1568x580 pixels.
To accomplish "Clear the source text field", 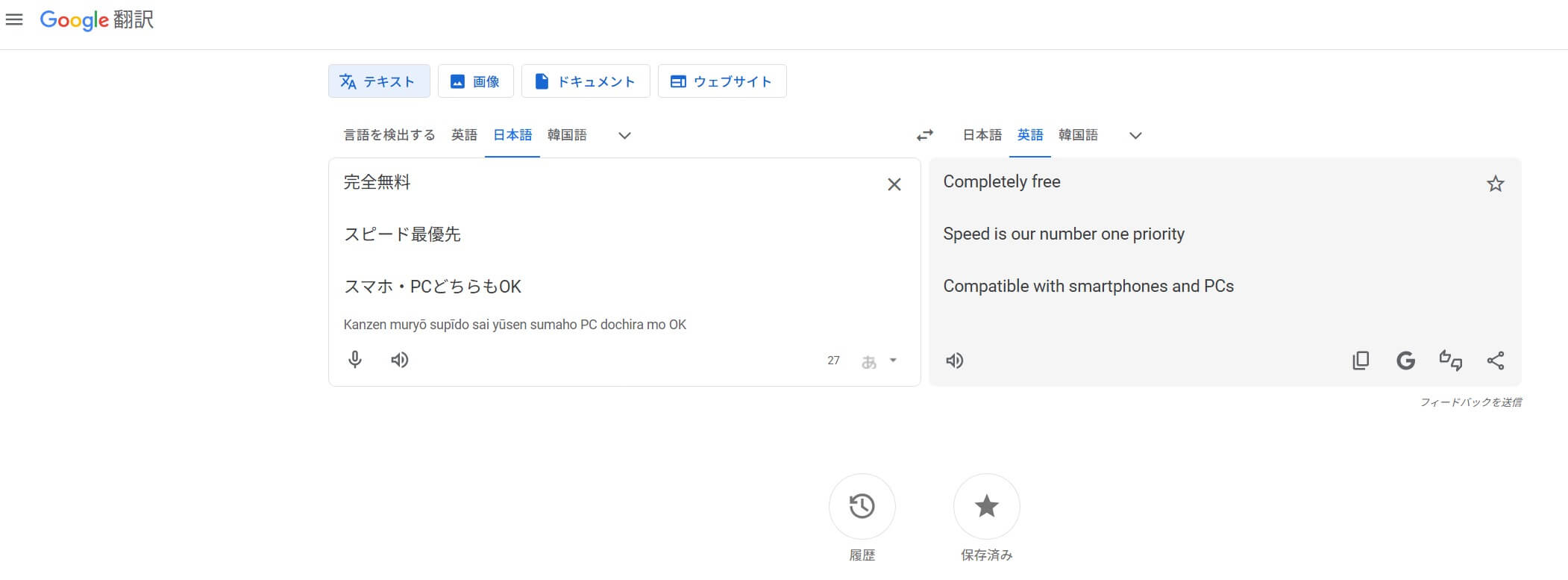I will 894,184.
